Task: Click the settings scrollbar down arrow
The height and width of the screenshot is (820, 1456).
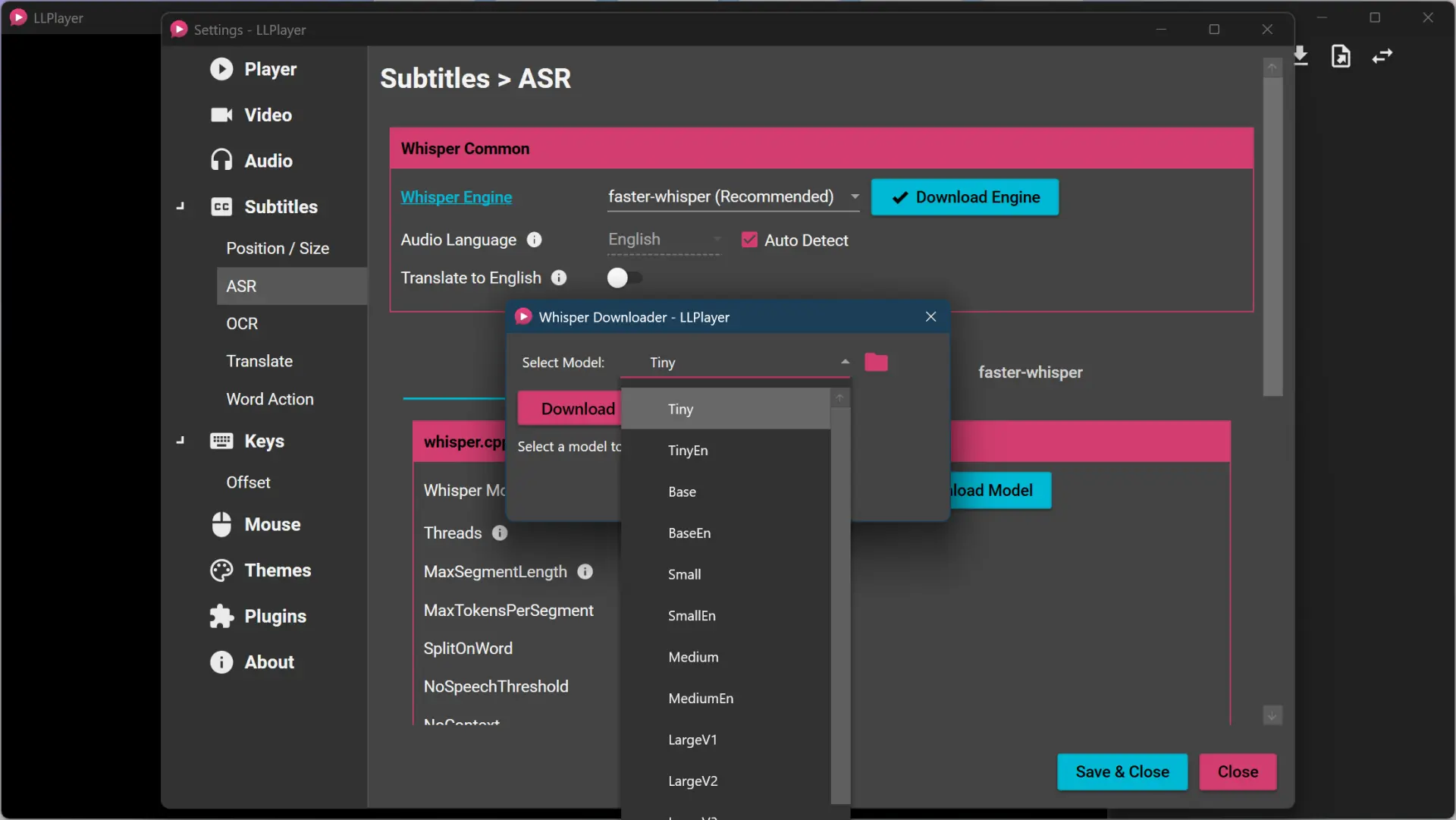Action: (1272, 715)
